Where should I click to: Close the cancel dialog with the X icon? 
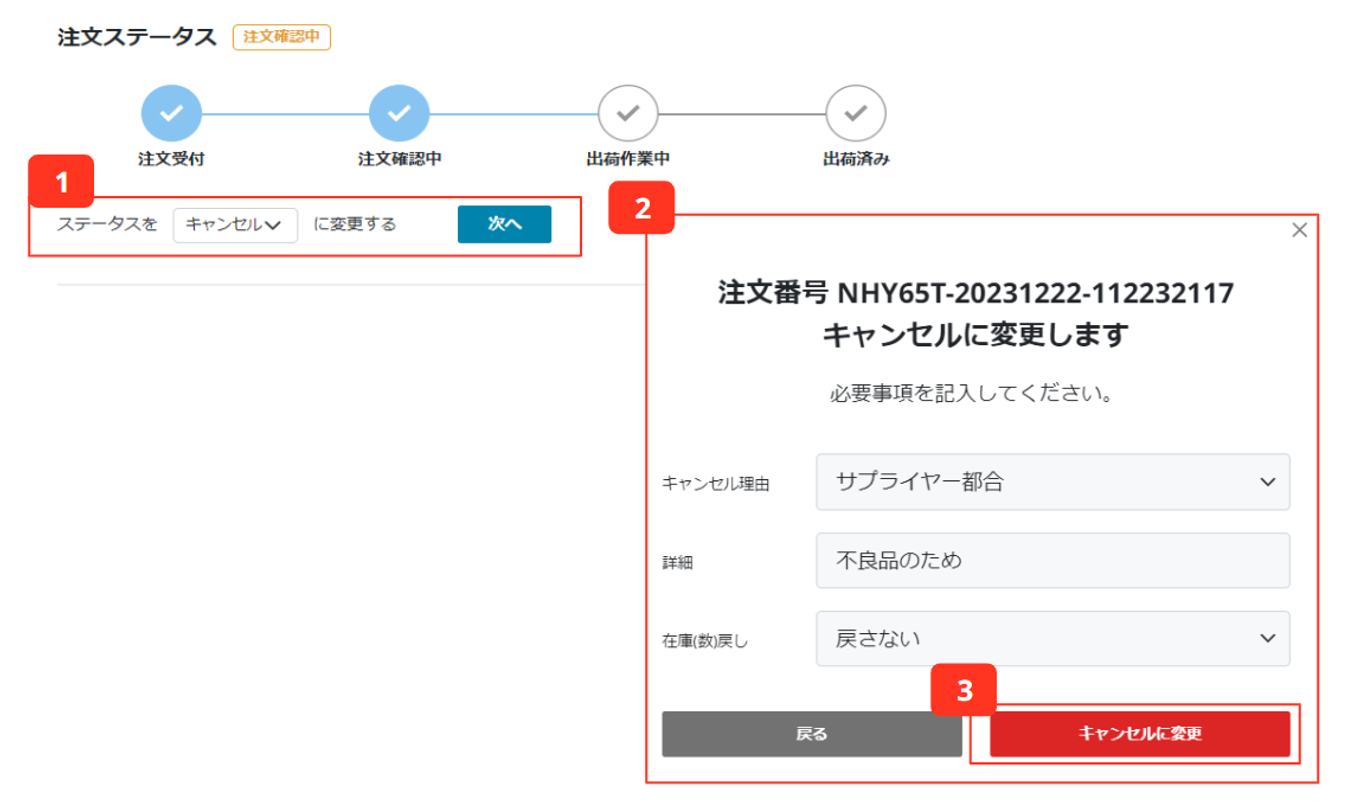click(1299, 230)
